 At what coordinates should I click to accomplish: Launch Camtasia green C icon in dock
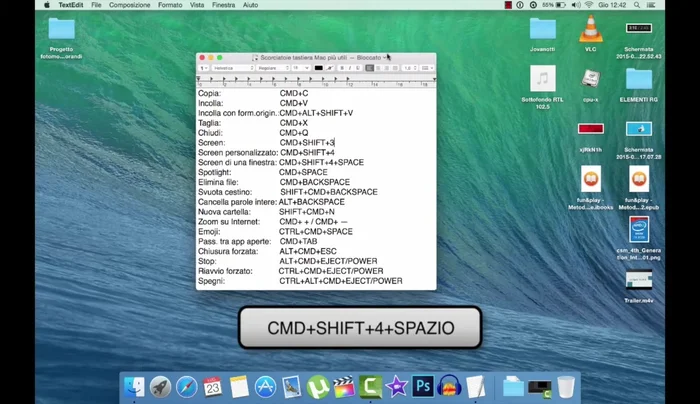coord(371,387)
